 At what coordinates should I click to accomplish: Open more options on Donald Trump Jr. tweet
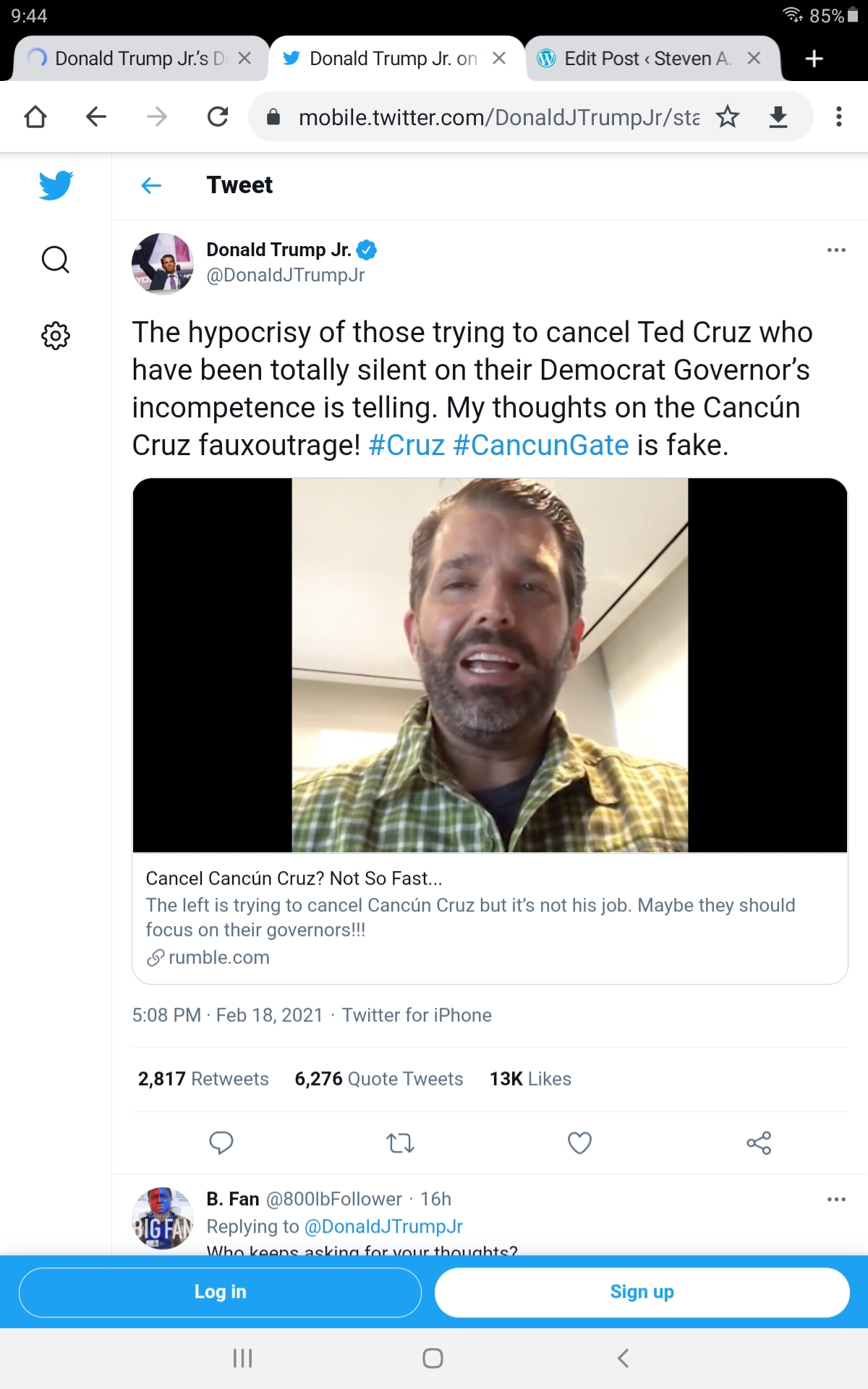tap(836, 250)
